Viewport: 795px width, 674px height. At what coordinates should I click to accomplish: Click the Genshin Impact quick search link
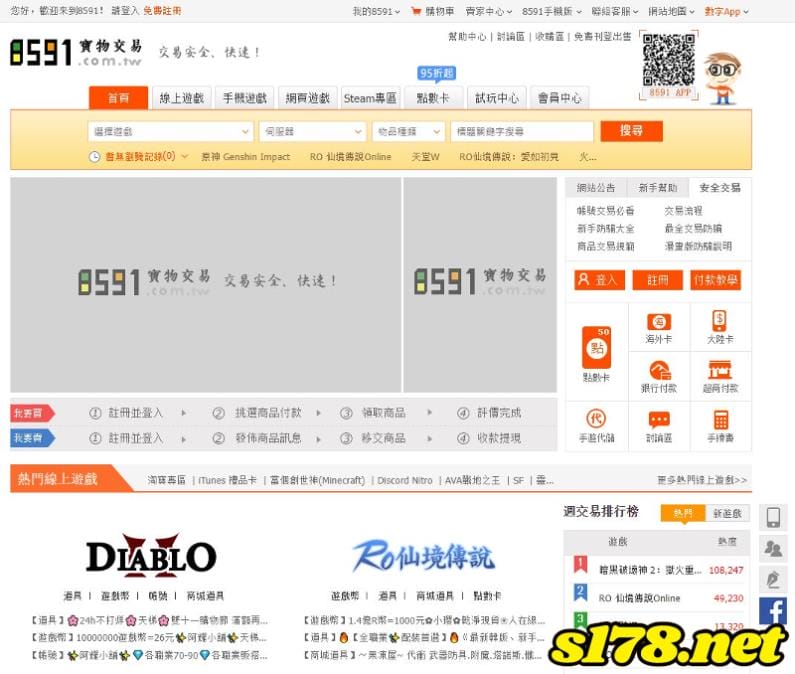tap(245, 157)
